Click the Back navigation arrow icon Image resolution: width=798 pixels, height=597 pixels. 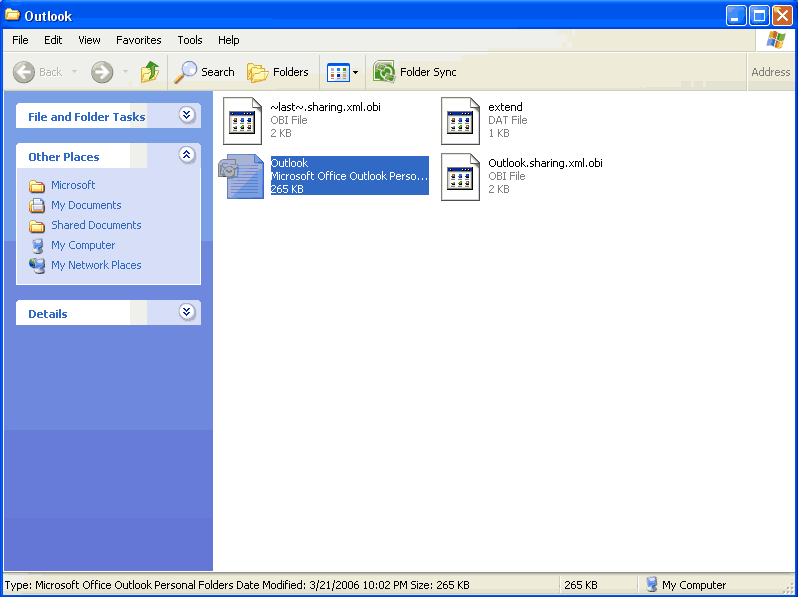click(x=23, y=72)
